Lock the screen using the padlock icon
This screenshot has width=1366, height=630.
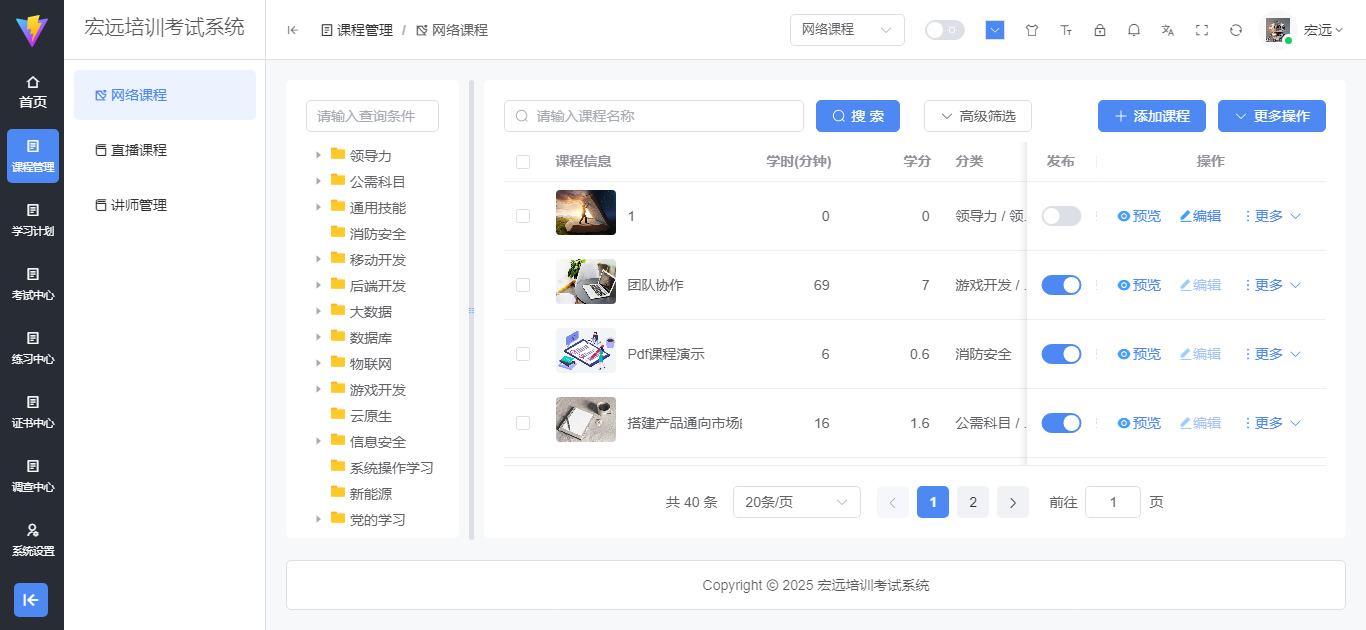[x=1099, y=30]
